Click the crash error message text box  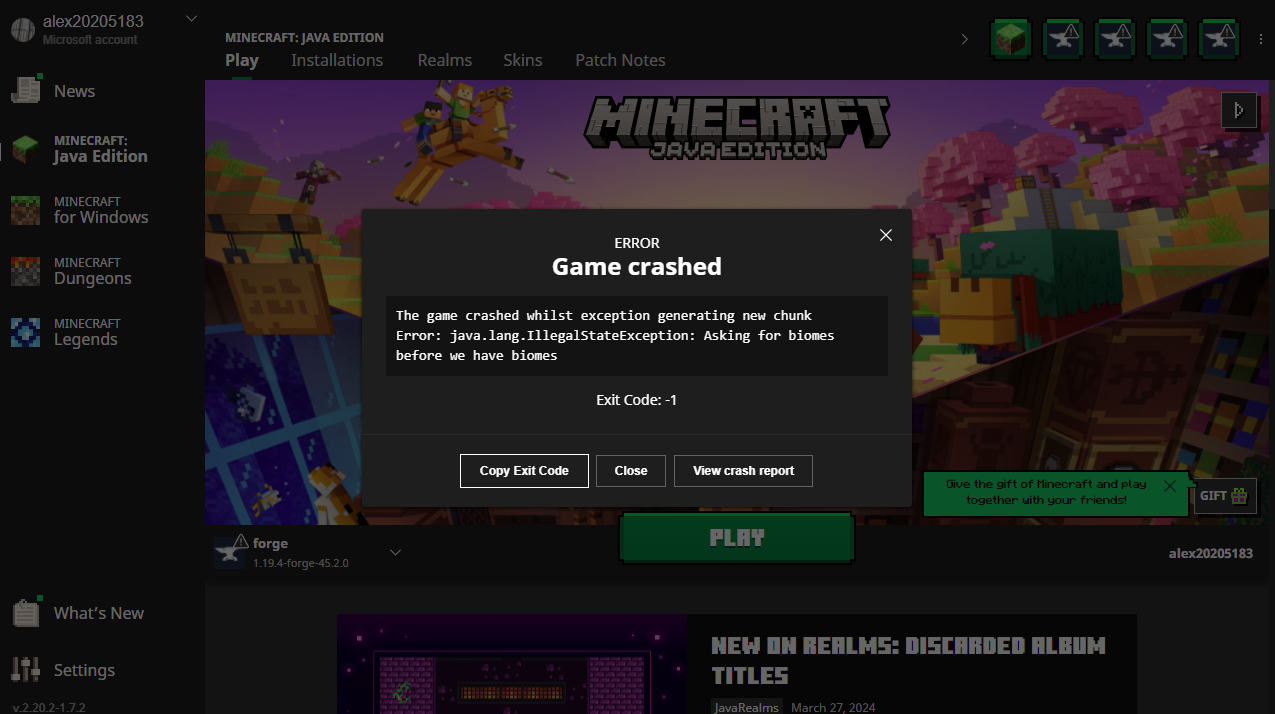tap(637, 336)
